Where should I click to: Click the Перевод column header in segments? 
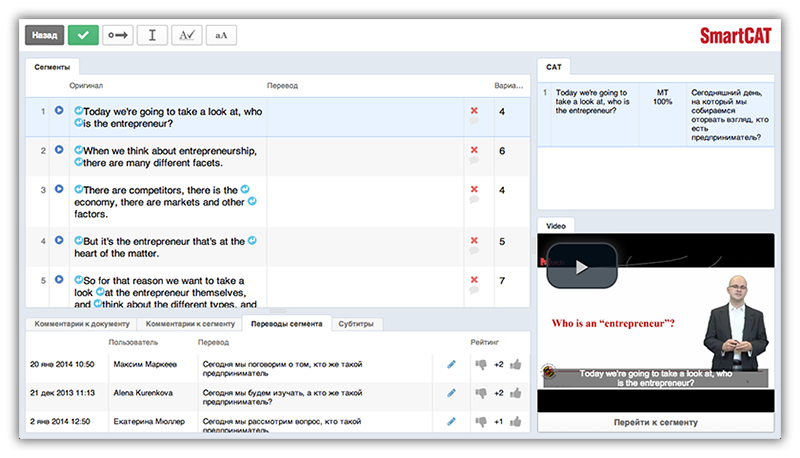(x=282, y=85)
